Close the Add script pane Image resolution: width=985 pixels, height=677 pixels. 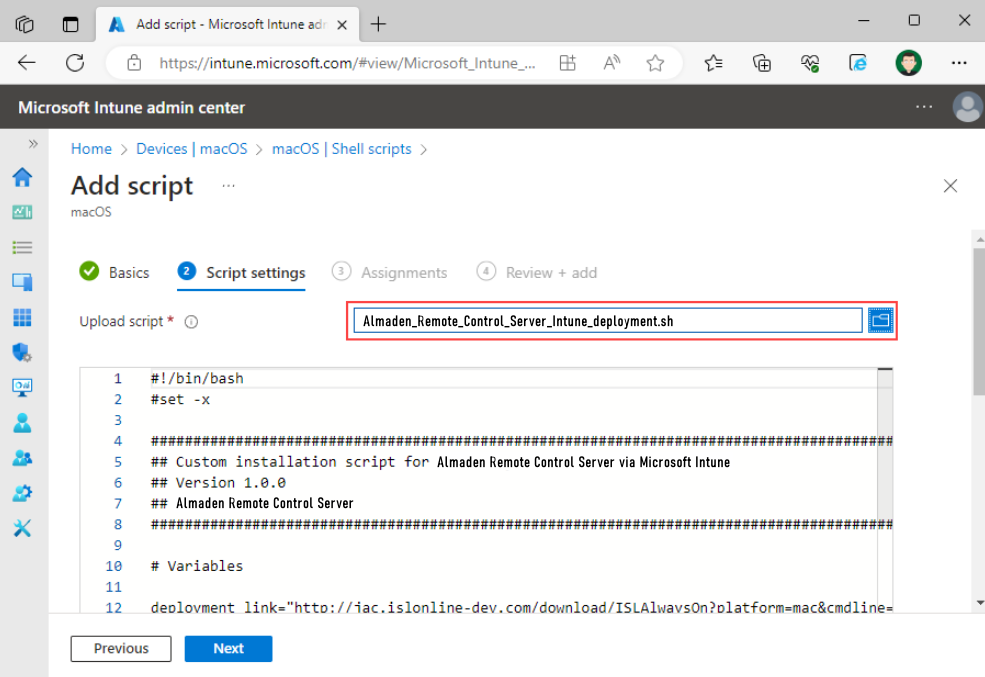tap(950, 186)
